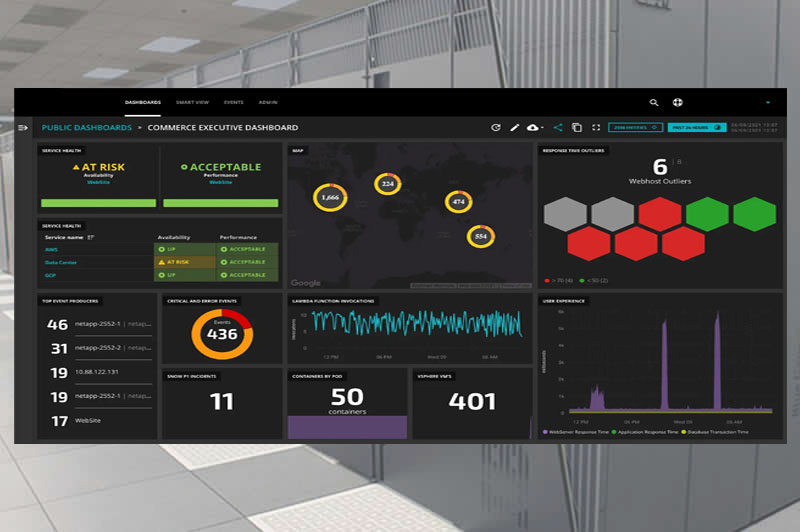Open the entities filter selector
This screenshot has height=532, width=800.
[635, 128]
